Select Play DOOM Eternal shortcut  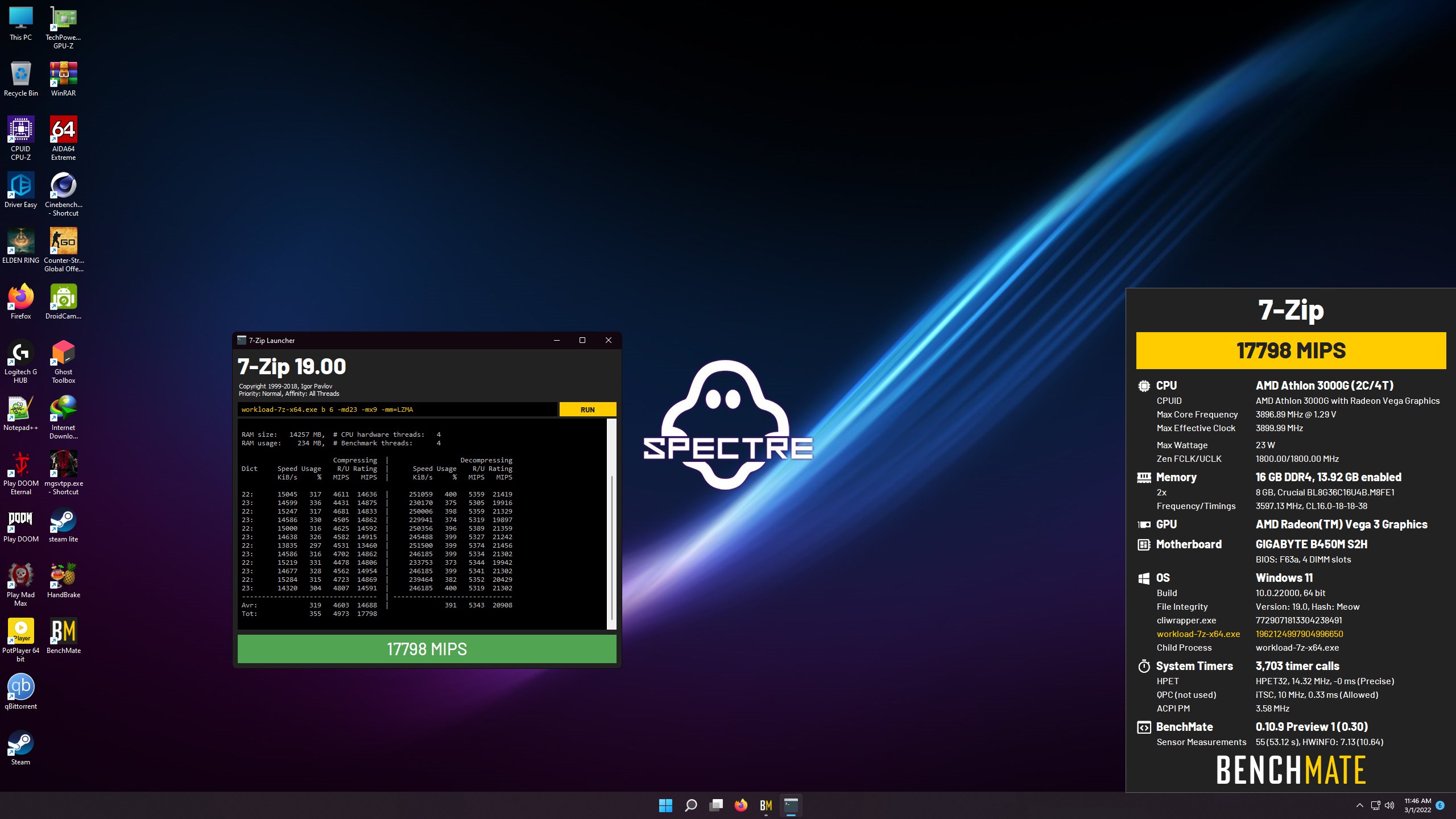coord(20,473)
